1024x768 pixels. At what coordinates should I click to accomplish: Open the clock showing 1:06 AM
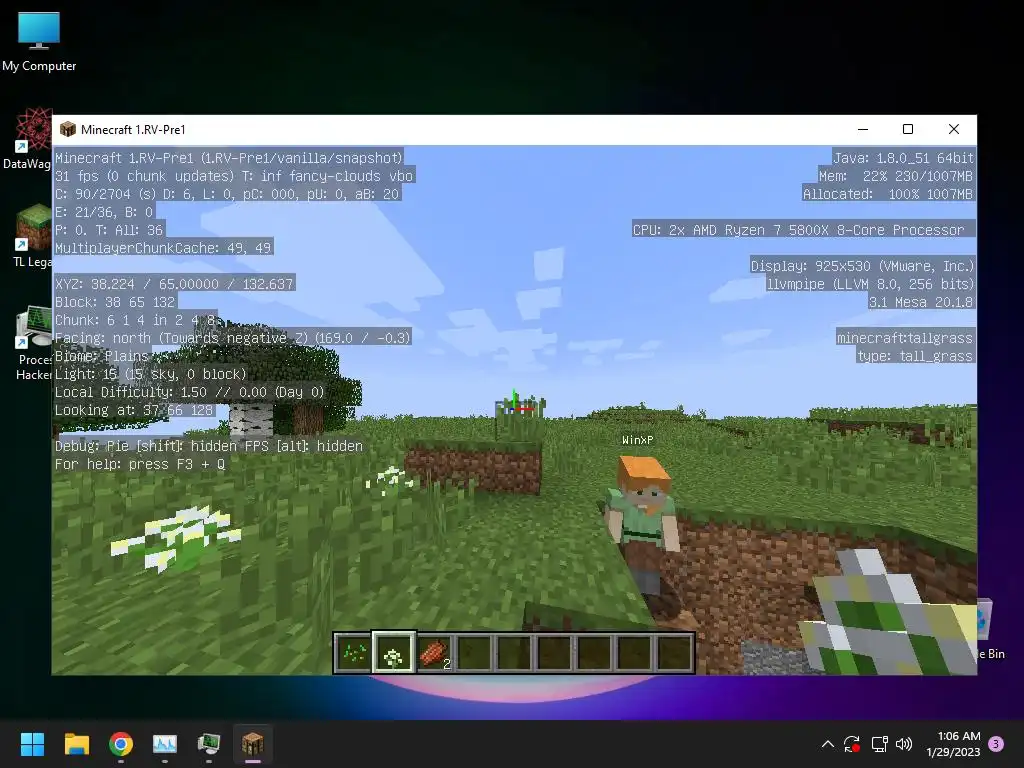(953, 744)
